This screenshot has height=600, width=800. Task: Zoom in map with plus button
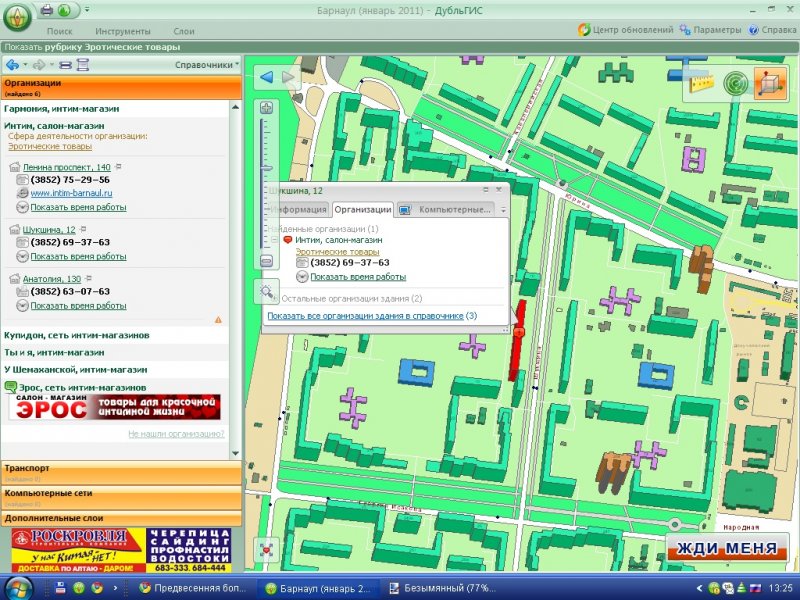266,108
